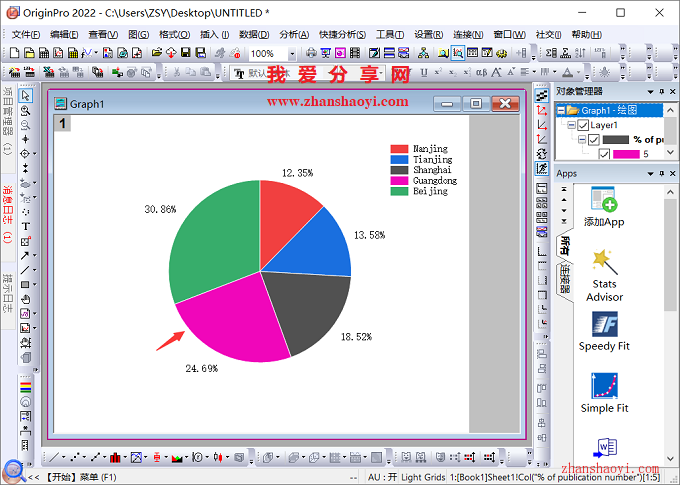Open the Stats Advisor app
The image size is (680, 485).
[x=604, y=275]
